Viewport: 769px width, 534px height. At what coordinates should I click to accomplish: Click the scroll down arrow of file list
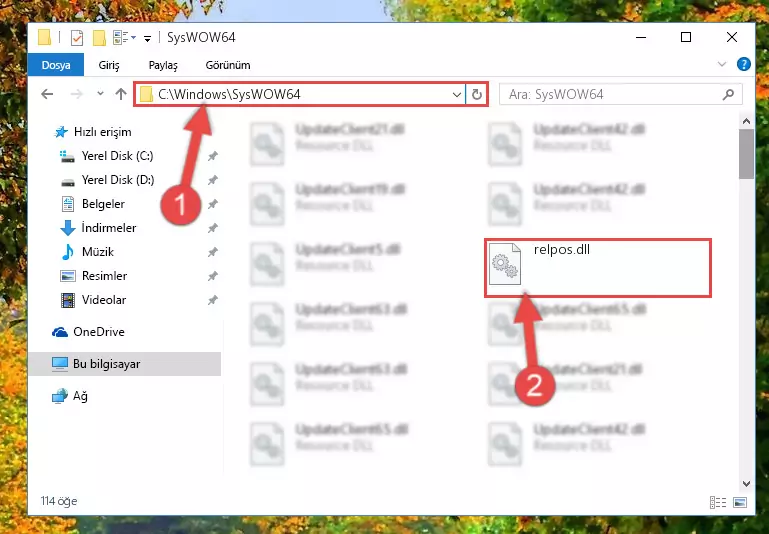click(x=746, y=484)
